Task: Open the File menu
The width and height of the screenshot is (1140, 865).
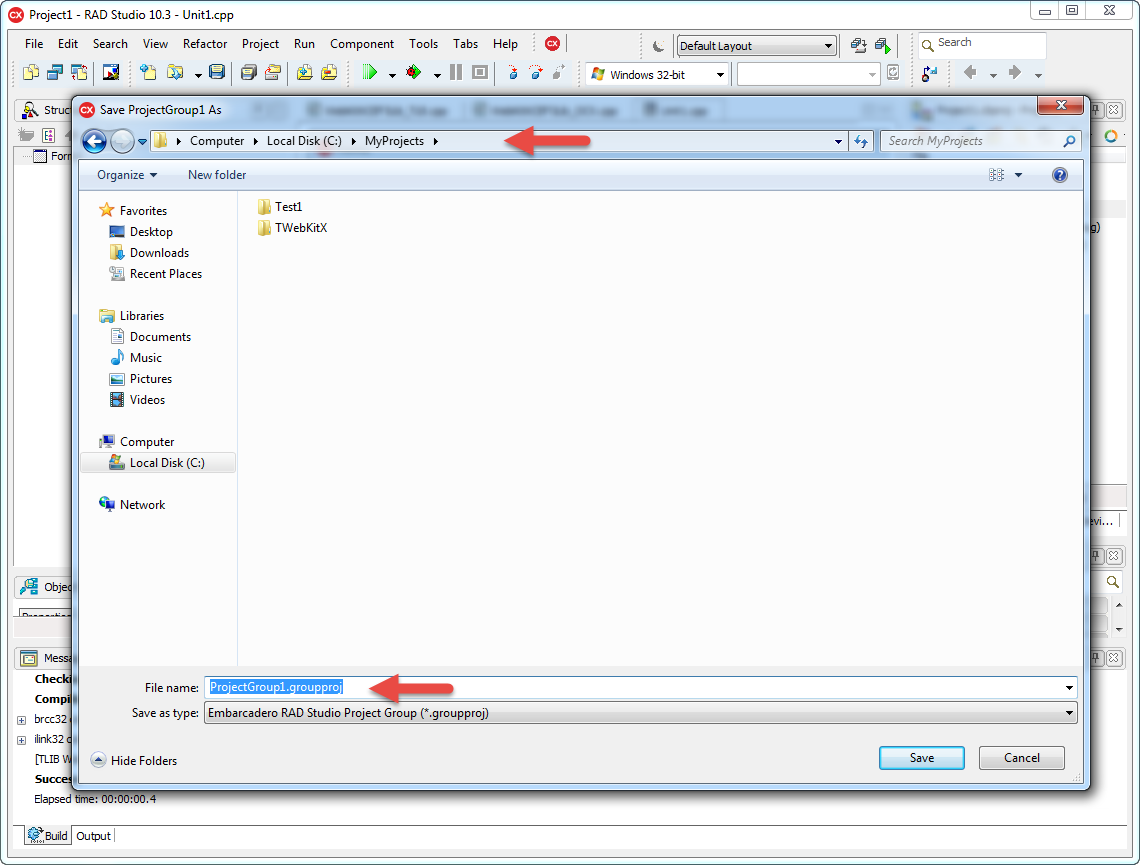Action: (x=34, y=44)
